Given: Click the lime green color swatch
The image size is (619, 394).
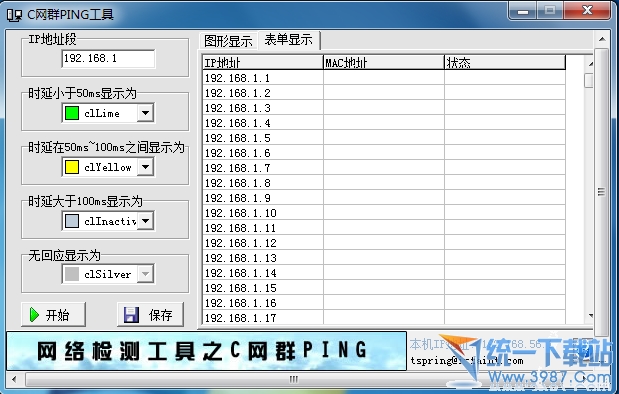Looking at the screenshot, I should tap(71, 113).
